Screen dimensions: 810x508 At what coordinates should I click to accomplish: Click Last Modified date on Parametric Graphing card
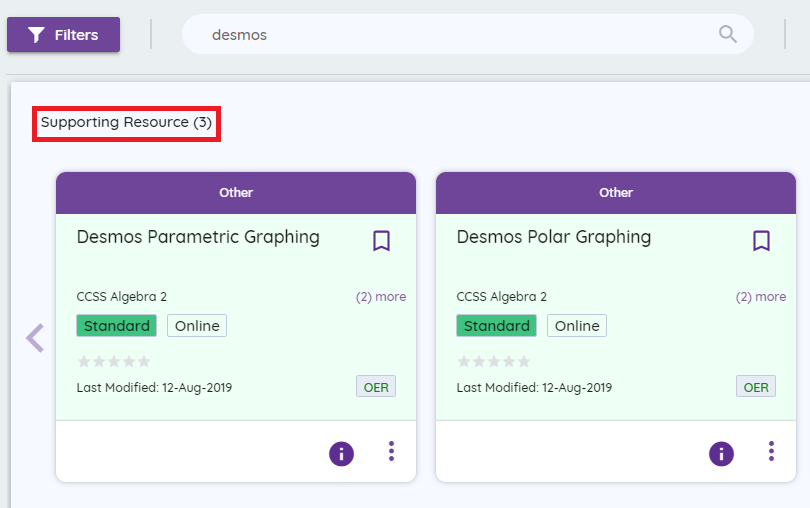tap(154, 388)
